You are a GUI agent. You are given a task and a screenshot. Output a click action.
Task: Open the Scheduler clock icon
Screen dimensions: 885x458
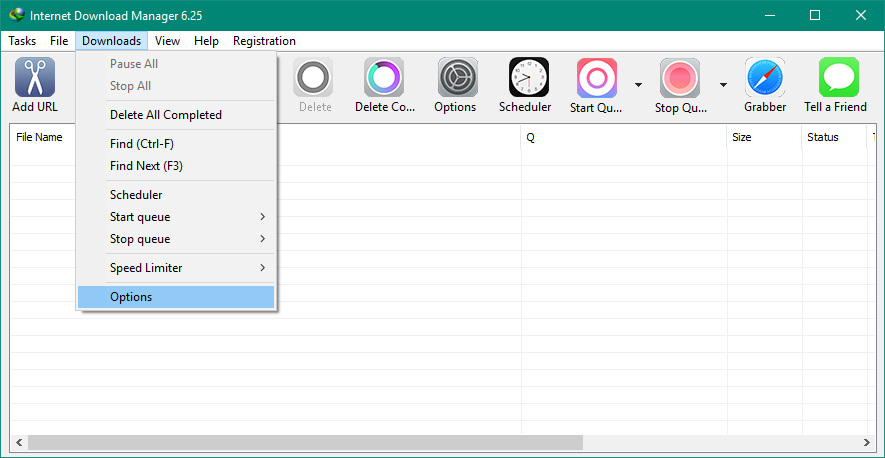point(529,77)
